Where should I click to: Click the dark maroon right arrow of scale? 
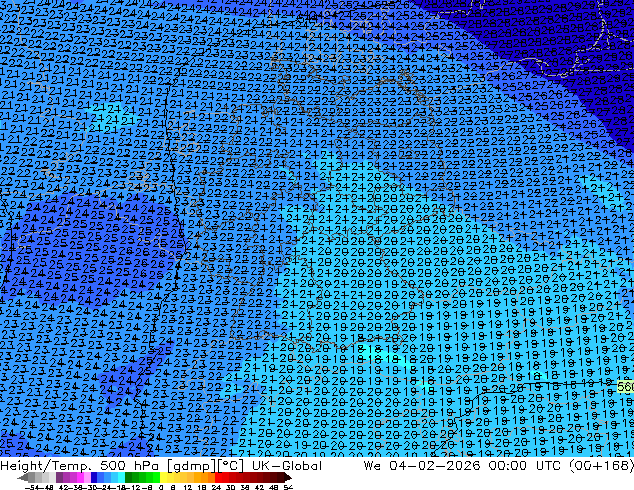[288, 478]
